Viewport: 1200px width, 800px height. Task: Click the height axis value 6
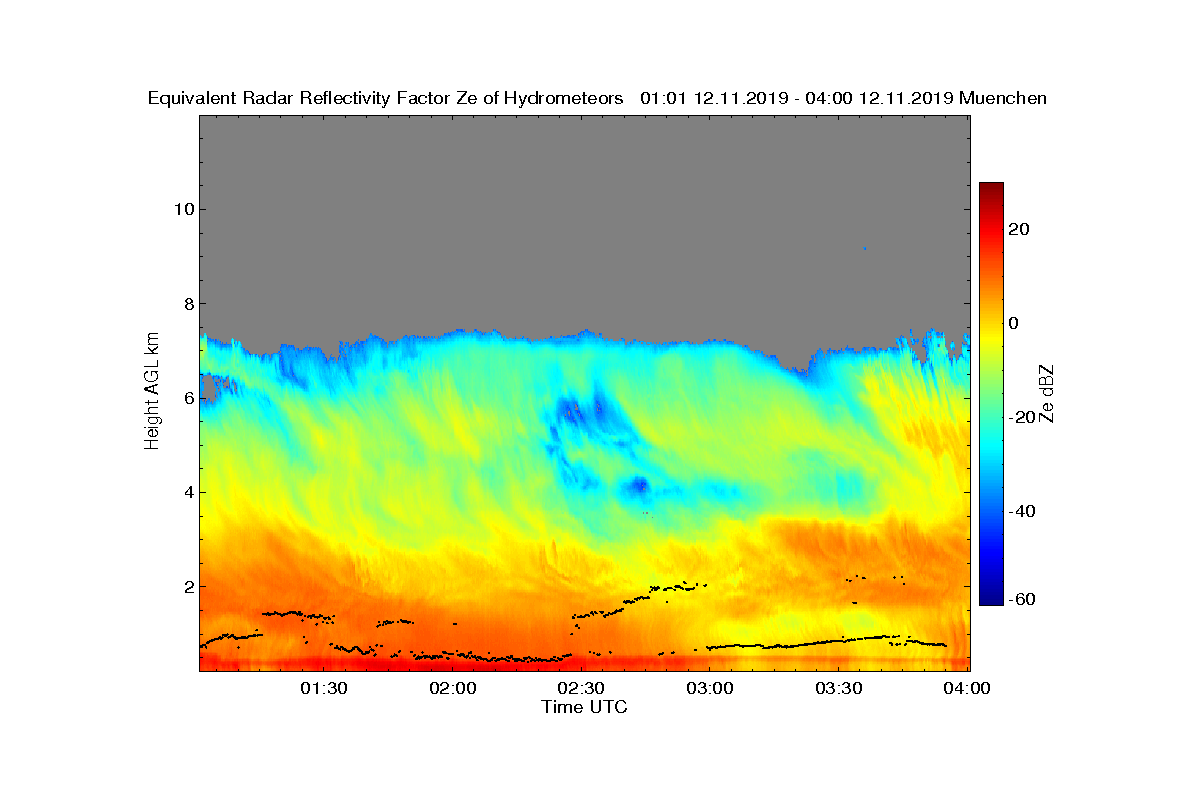pos(188,398)
